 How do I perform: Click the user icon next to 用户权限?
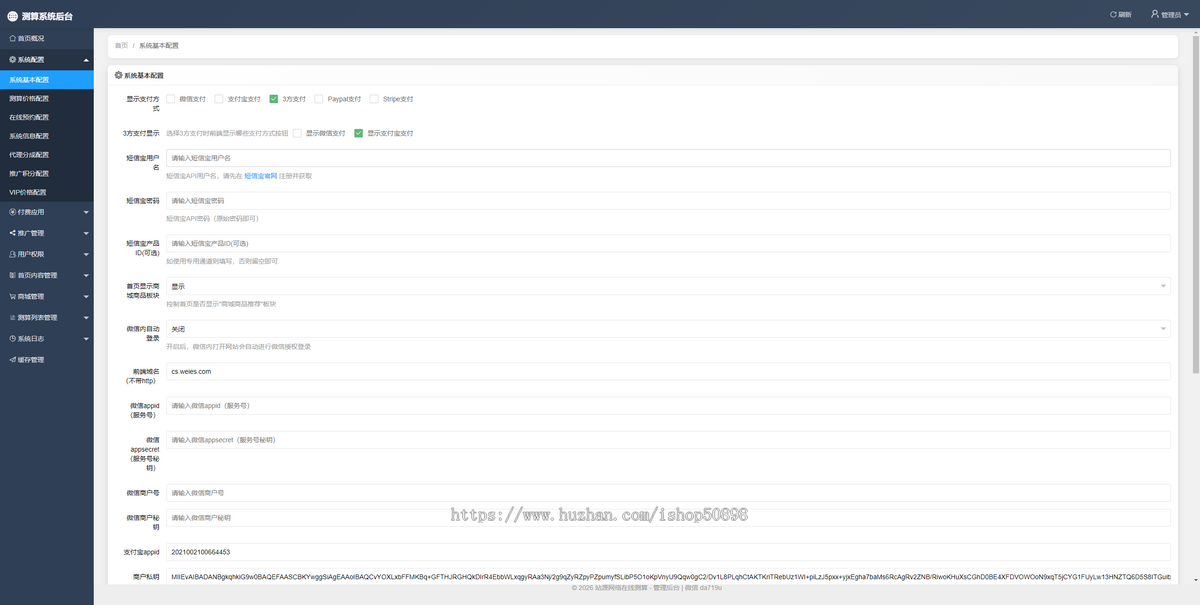click(12, 254)
